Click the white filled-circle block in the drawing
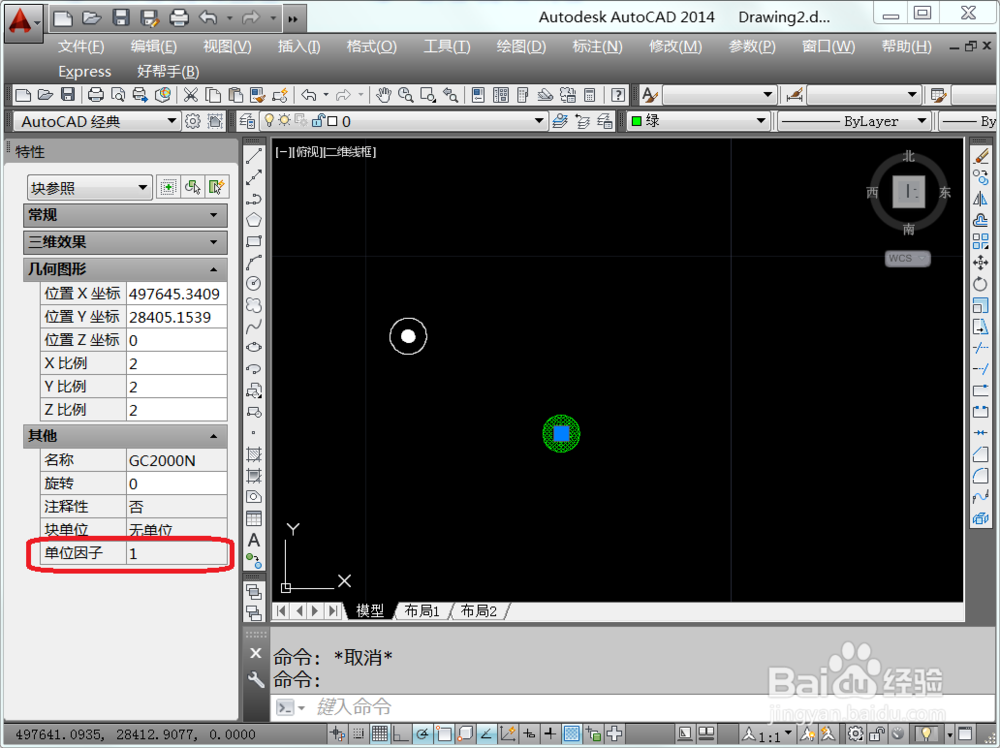The height and width of the screenshot is (748, 1000). coord(408,336)
